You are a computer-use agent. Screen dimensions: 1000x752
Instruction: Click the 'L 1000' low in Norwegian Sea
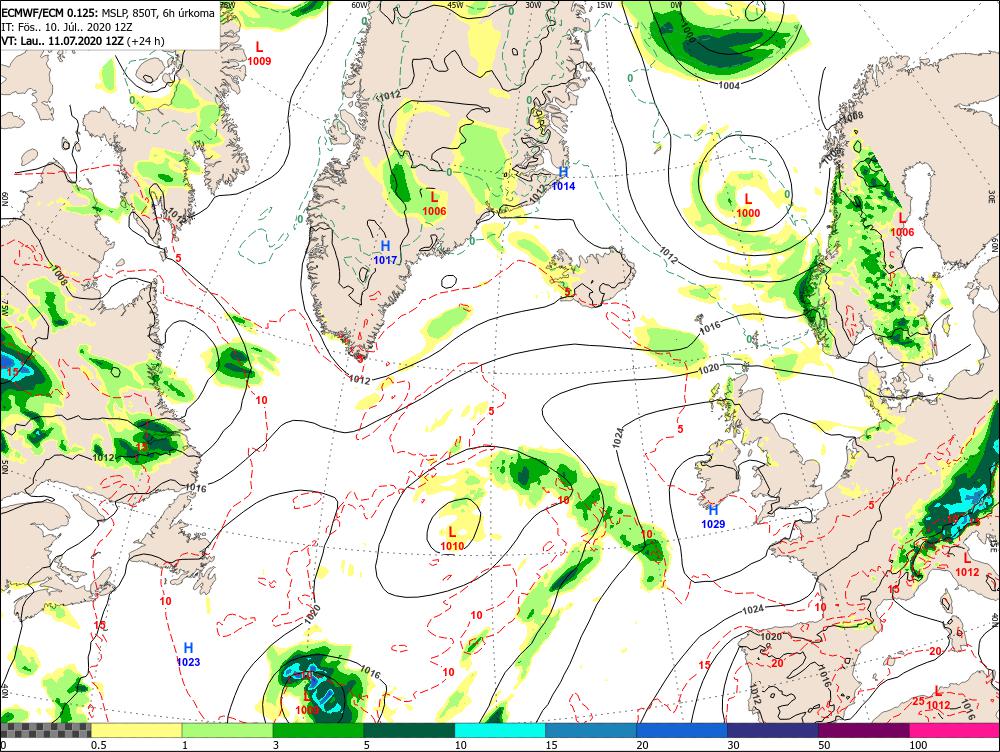[748, 206]
